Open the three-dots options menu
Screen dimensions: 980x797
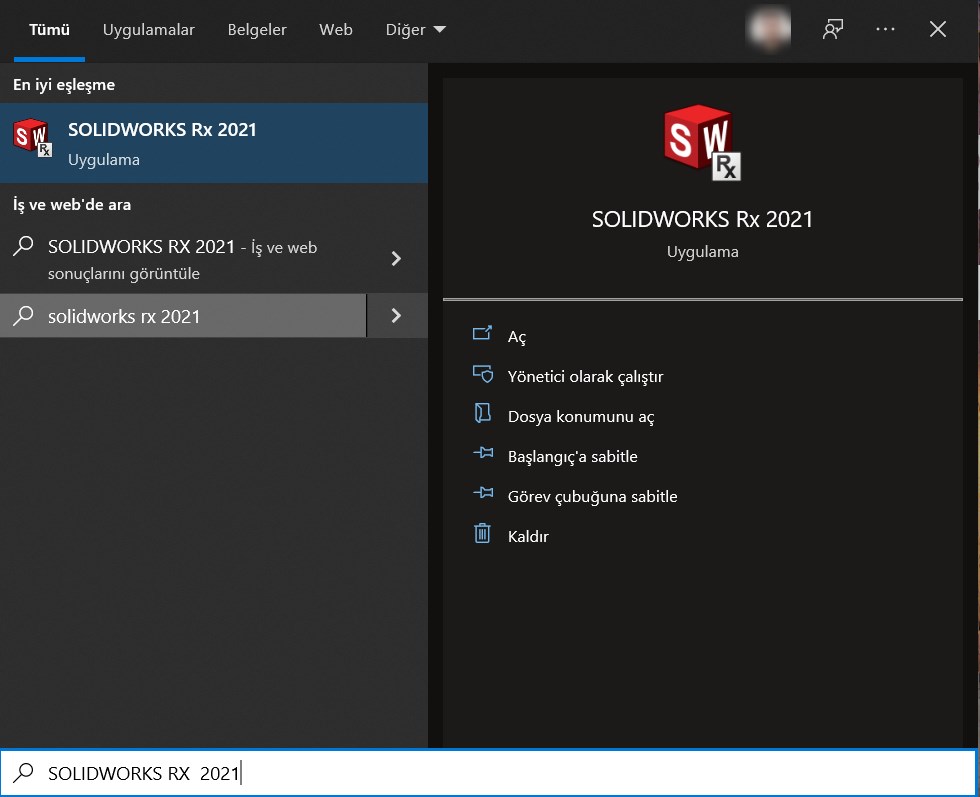pyautogui.click(x=885, y=29)
